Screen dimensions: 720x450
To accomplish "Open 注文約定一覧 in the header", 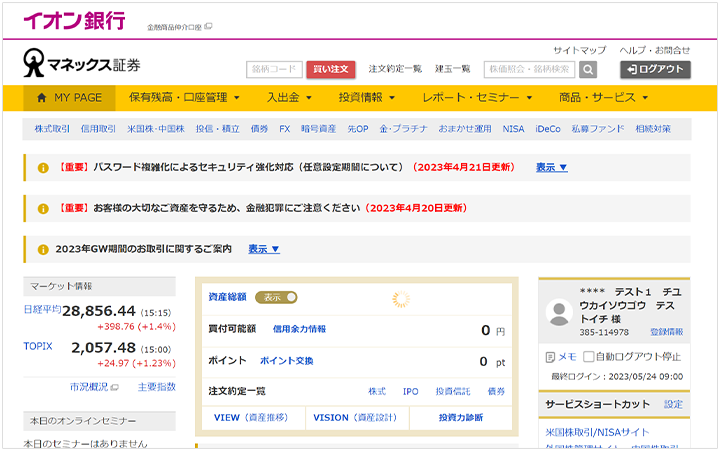I will pos(395,69).
